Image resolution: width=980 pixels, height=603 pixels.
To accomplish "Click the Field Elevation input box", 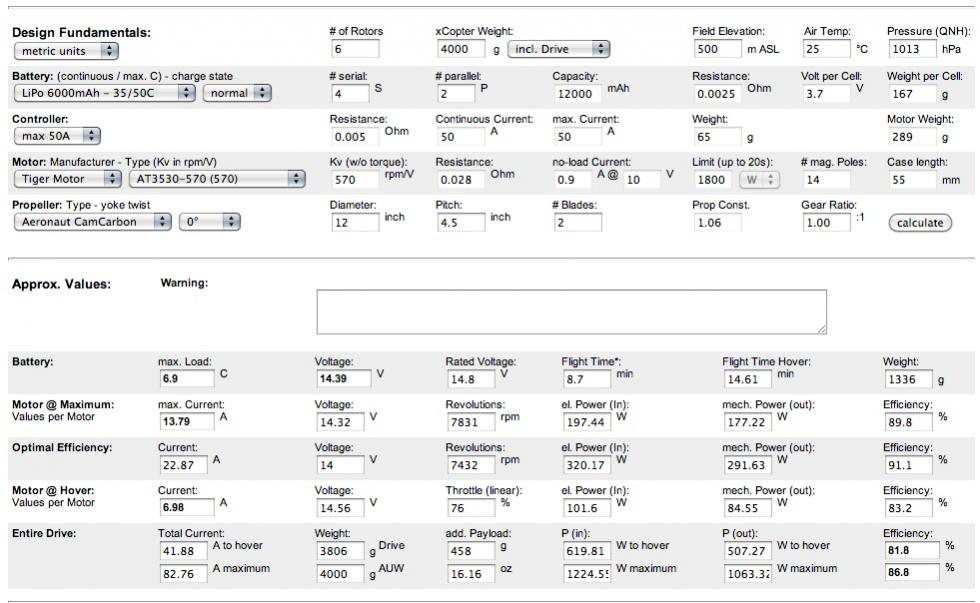I will 715,49.
